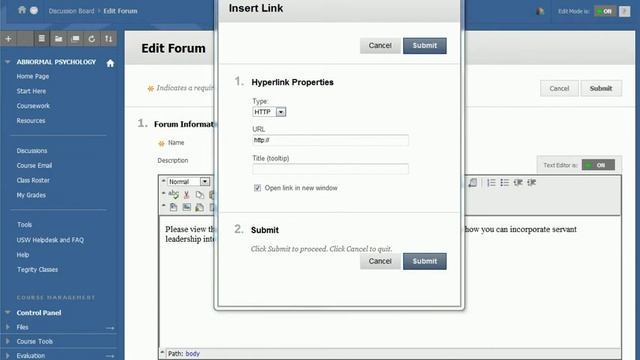Expand the Evaluation section

(x=8, y=356)
